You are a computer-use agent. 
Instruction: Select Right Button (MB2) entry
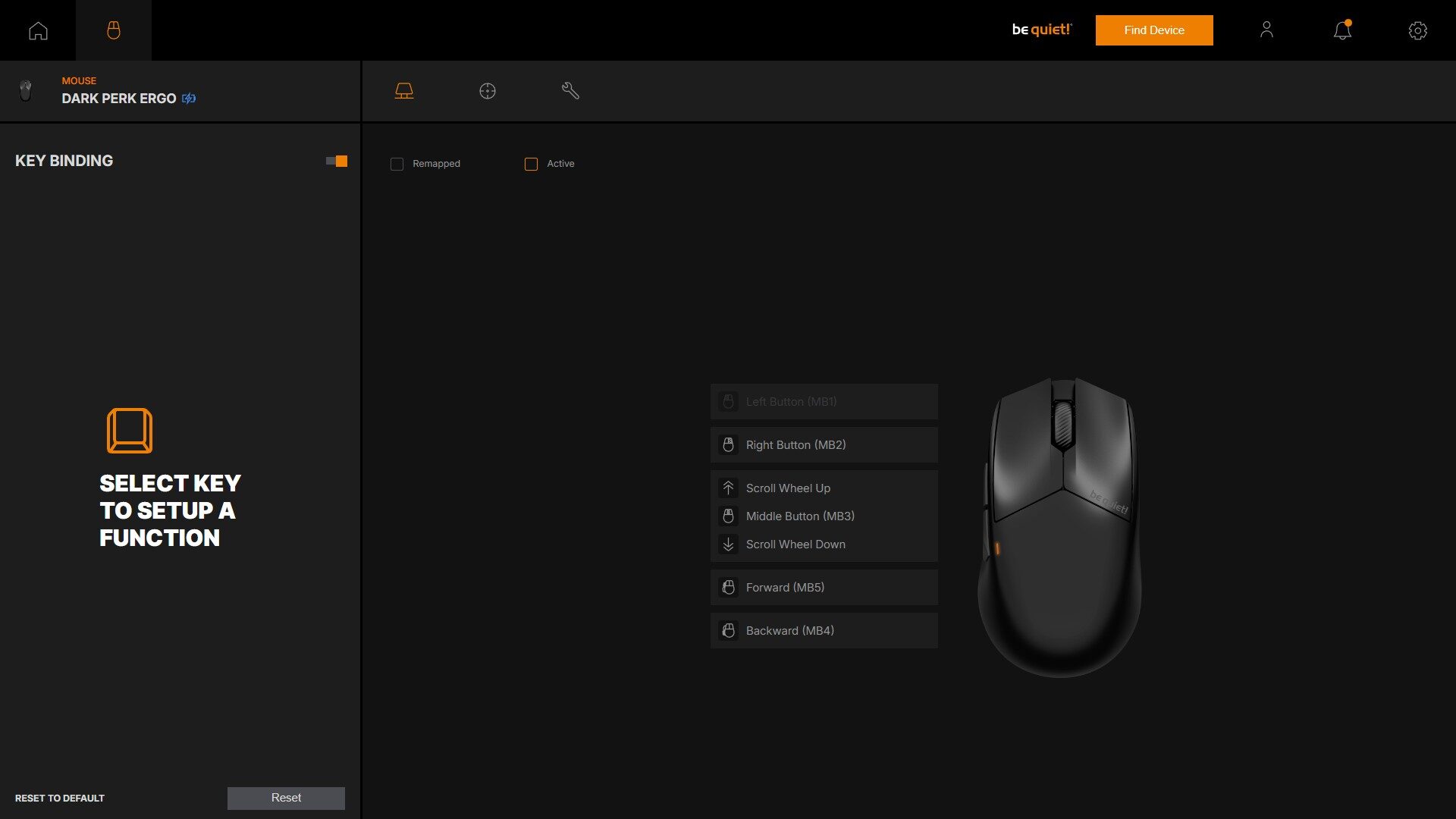[824, 445]
